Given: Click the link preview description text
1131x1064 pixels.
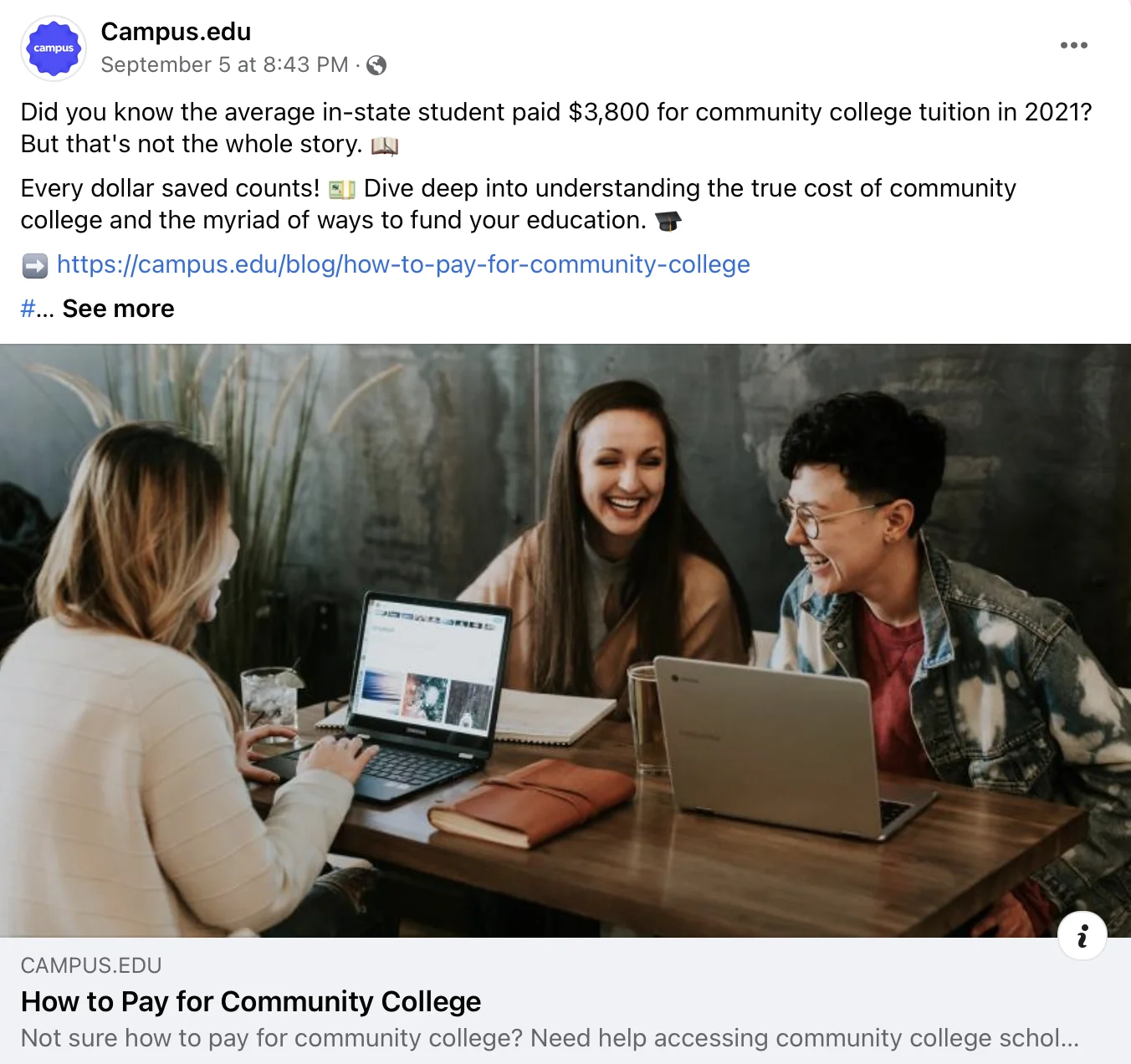Looking at the screenshot, I should 550,1038.
